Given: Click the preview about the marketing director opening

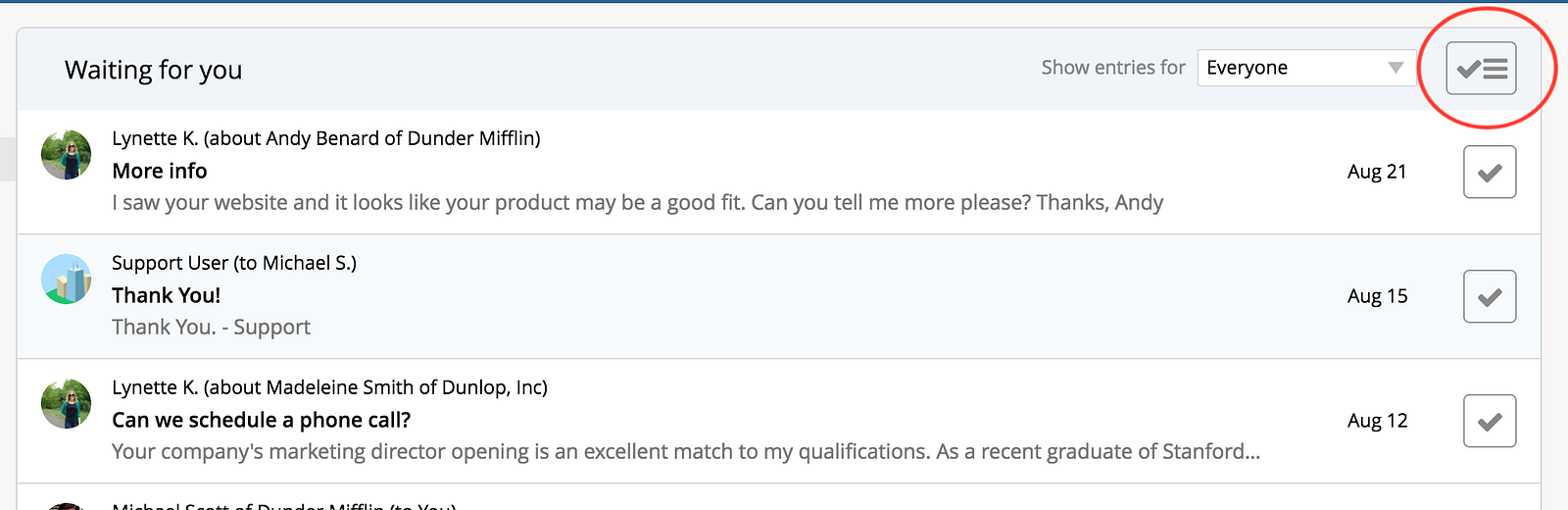Looking at the screenshot, I should [x=685, y=452].
